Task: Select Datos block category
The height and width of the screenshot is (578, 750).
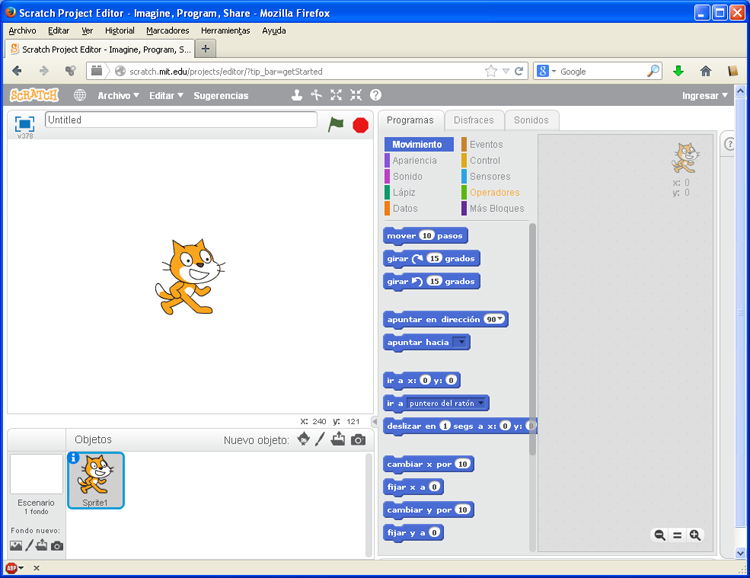Action: coord(405,209)
